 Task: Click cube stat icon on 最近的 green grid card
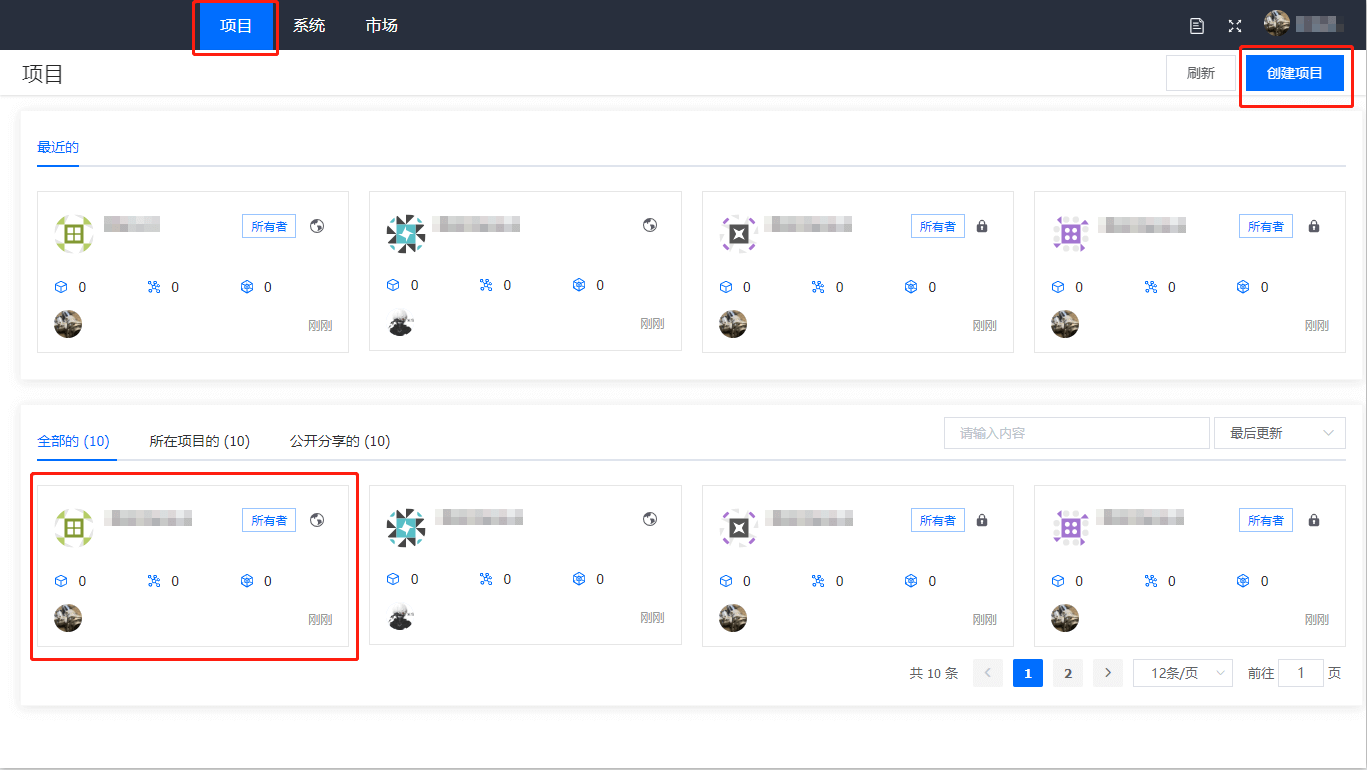pos(61,287)
